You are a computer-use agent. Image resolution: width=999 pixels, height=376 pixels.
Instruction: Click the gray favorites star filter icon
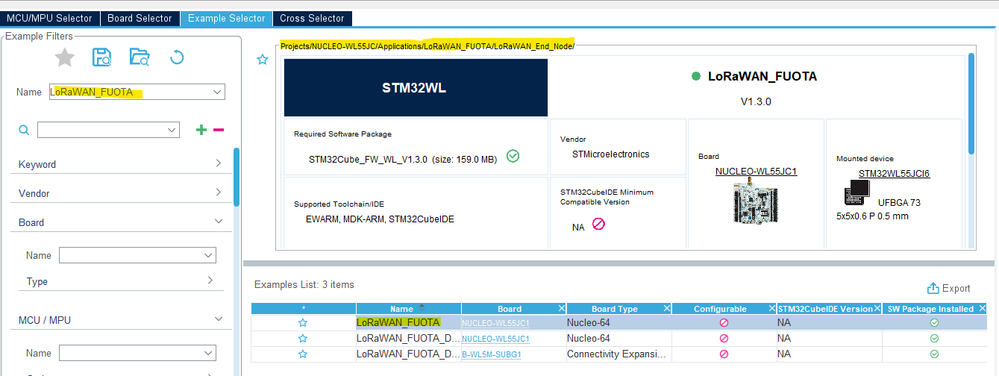(64, 58)
